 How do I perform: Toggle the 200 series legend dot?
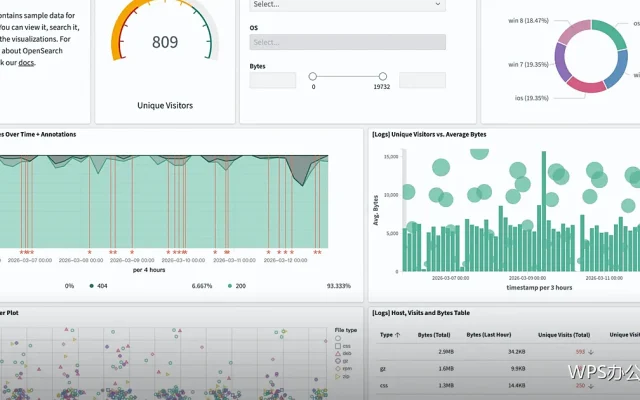pyautogui.click(x=230, y=286)
